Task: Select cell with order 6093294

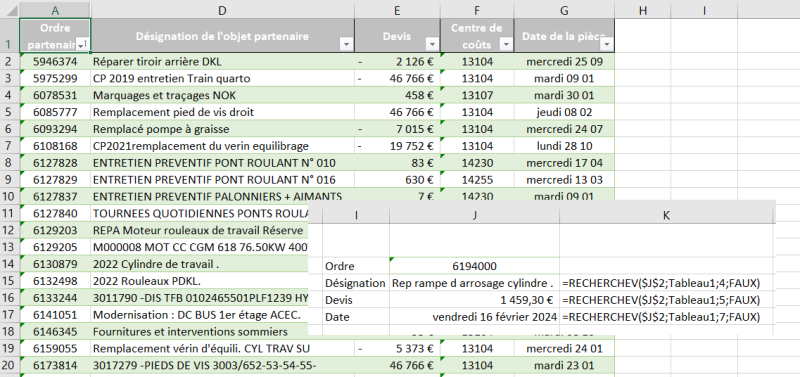Action: (56, 129)
